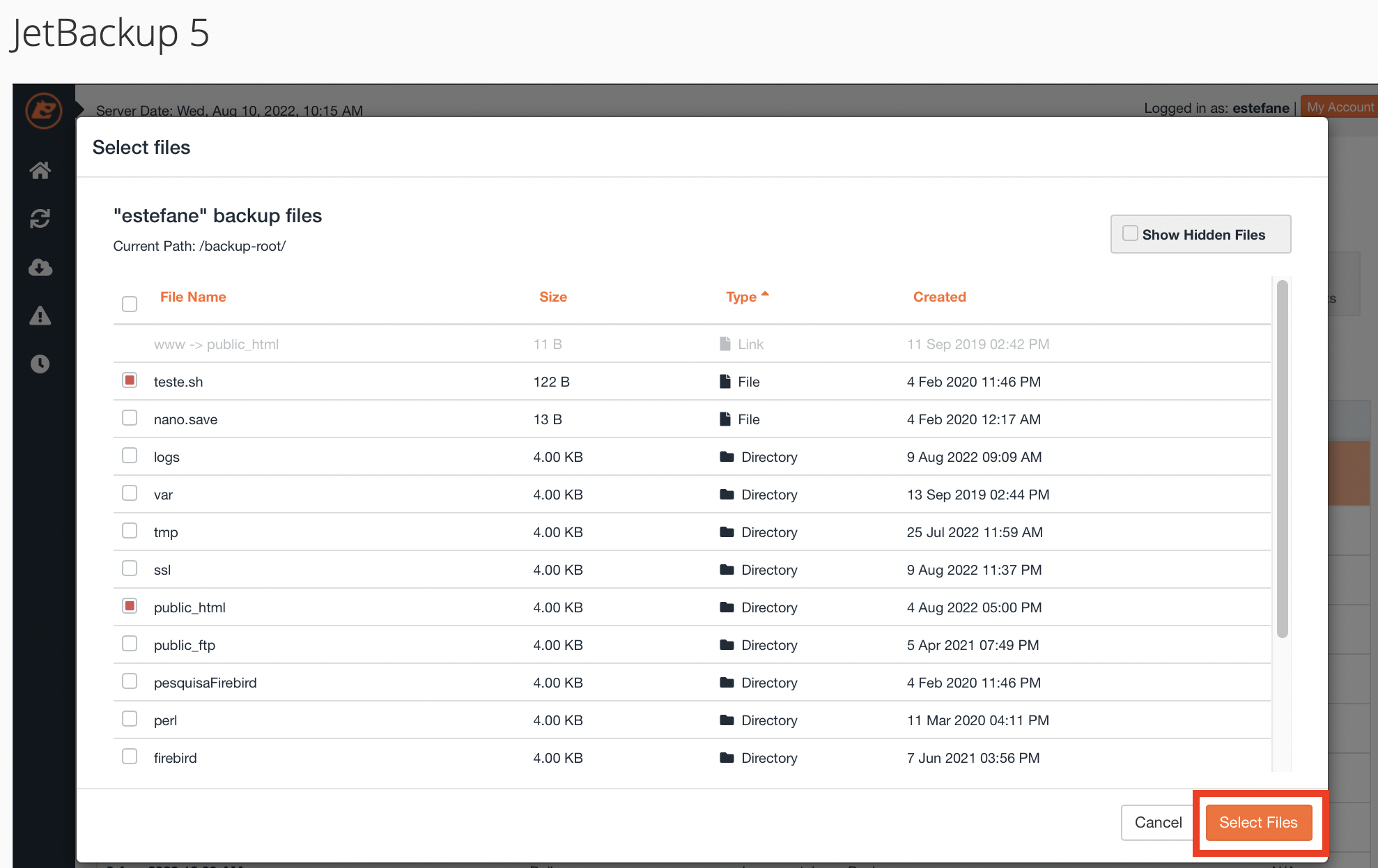Image resolution: width=1378 pixels, height=868 pixels.
Task: Click the Select Files button
Action: coord(1258,822)
